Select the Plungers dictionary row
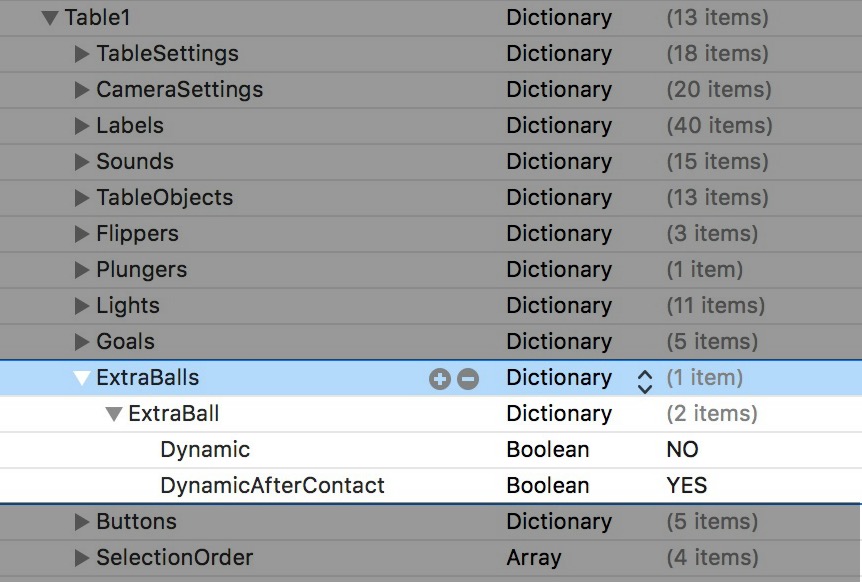The image size is (862, 582). click(x=143, y=269)
